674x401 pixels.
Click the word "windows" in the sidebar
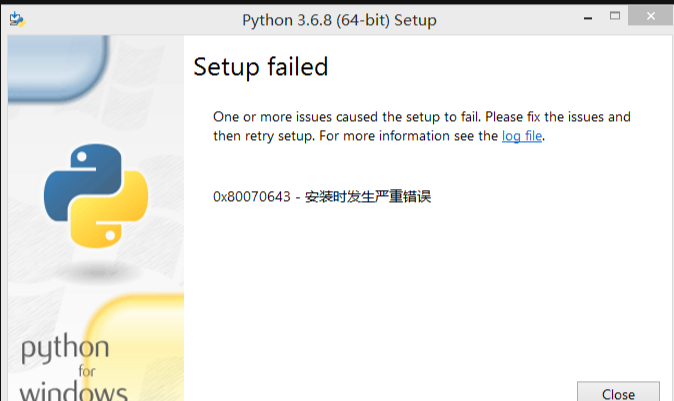pos(72,390)
